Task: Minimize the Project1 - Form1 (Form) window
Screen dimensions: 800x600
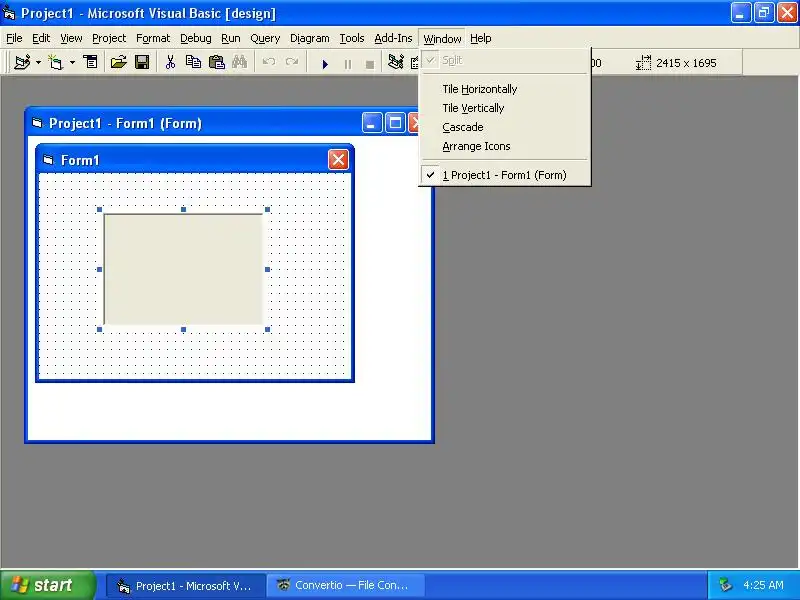Action: [x=372, y=123]
